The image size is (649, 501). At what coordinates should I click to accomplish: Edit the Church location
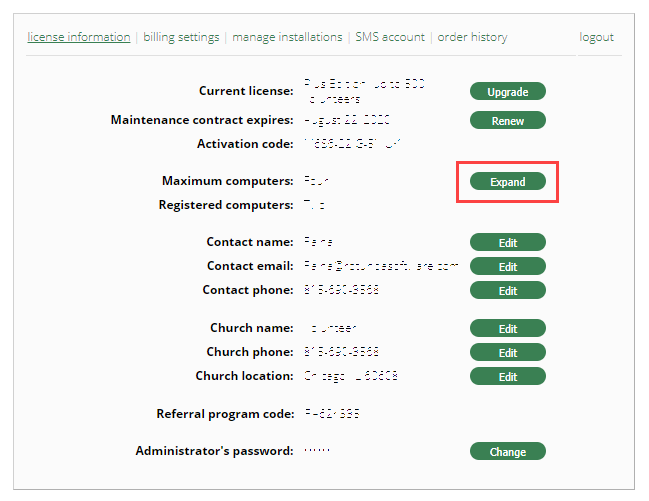[507, 377]
